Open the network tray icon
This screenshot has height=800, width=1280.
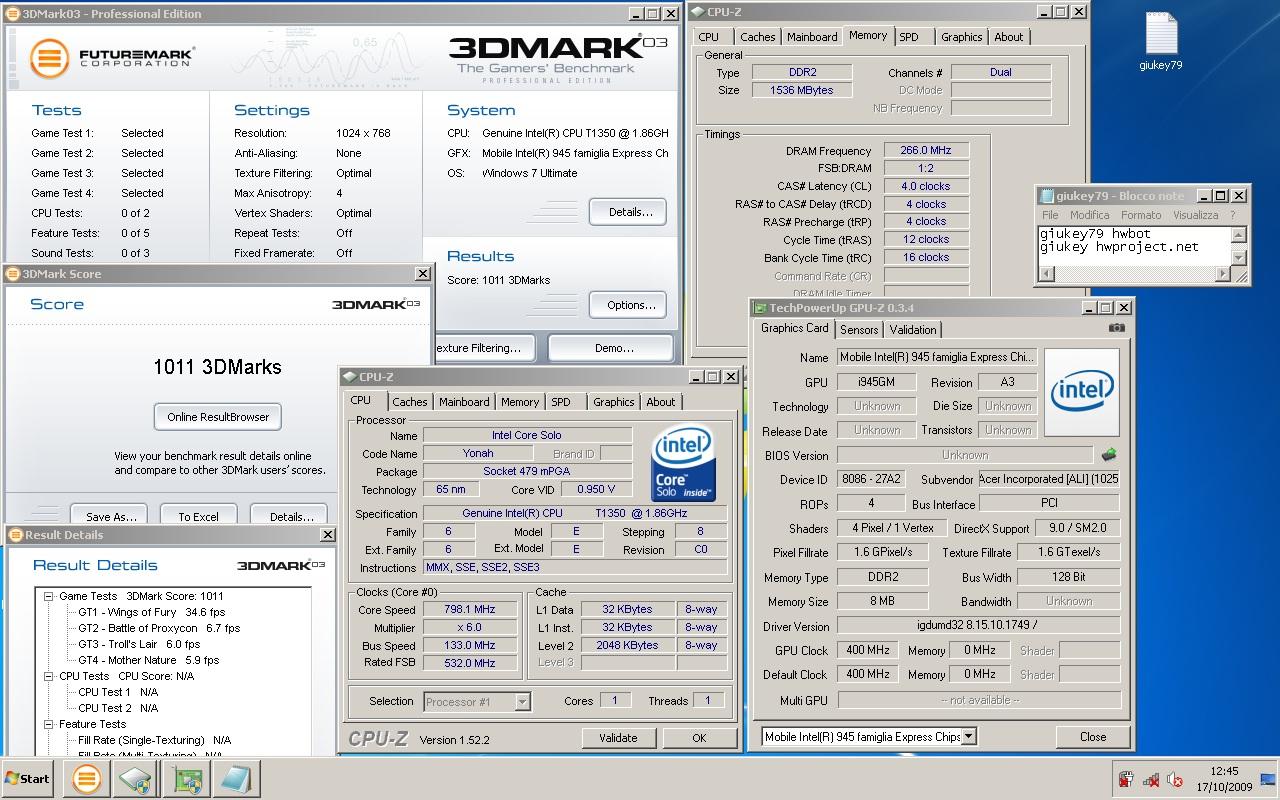click(1150, 779)
